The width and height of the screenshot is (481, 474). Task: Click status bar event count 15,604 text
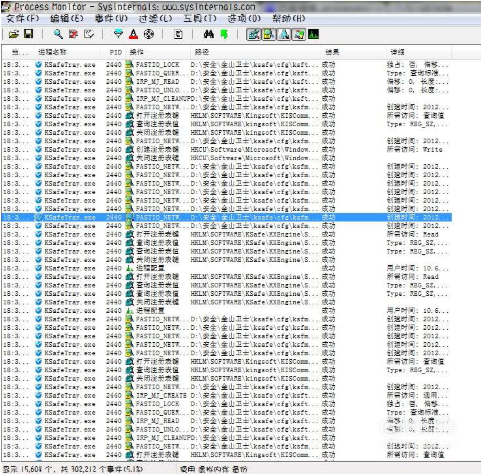[x=73, y=469]
